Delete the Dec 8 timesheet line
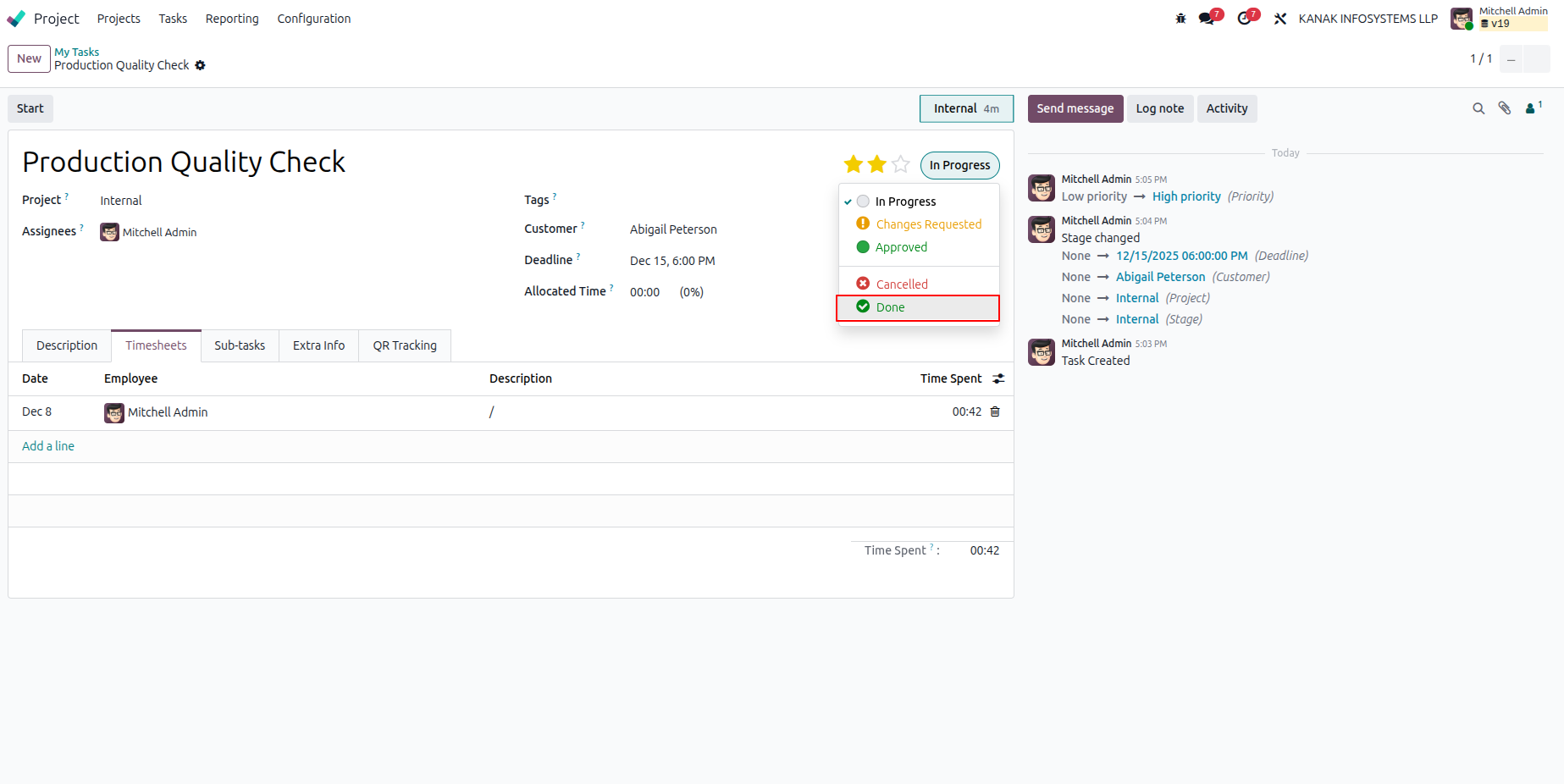The width and height of the screenshot is (1564, 784). (x=995, y=411)
